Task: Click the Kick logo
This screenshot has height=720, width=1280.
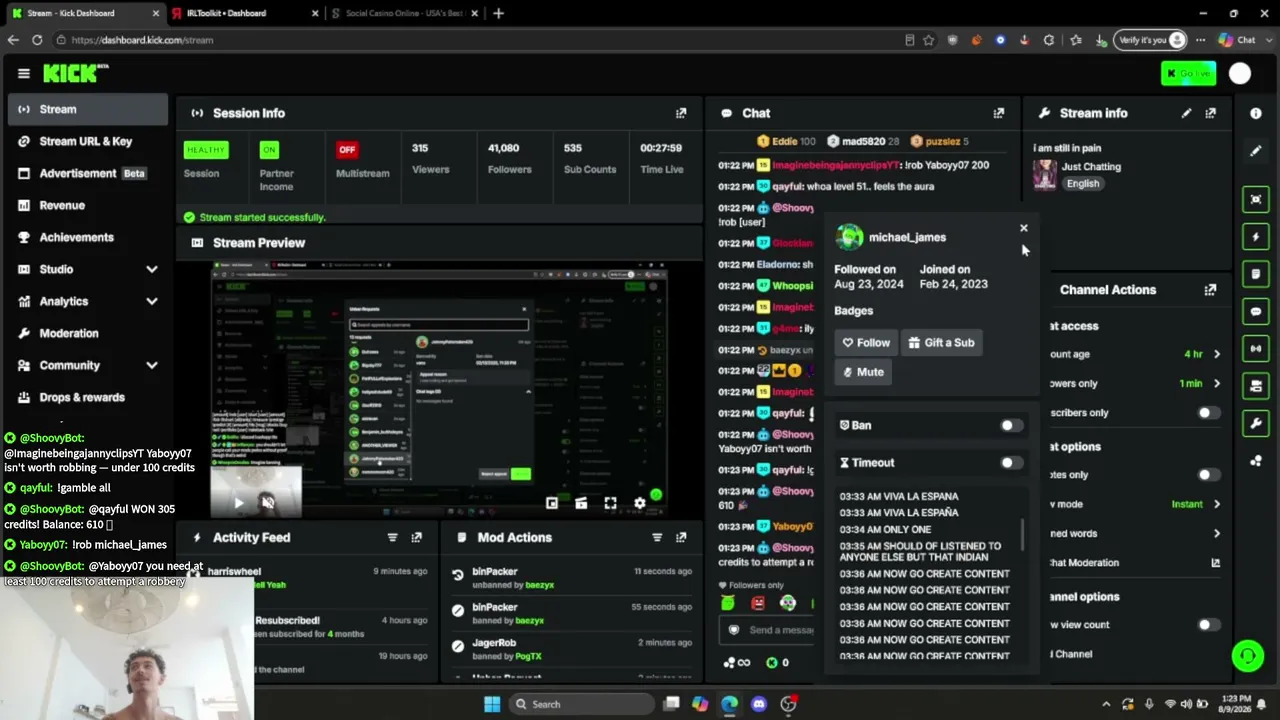Action: tap(76, 73)
